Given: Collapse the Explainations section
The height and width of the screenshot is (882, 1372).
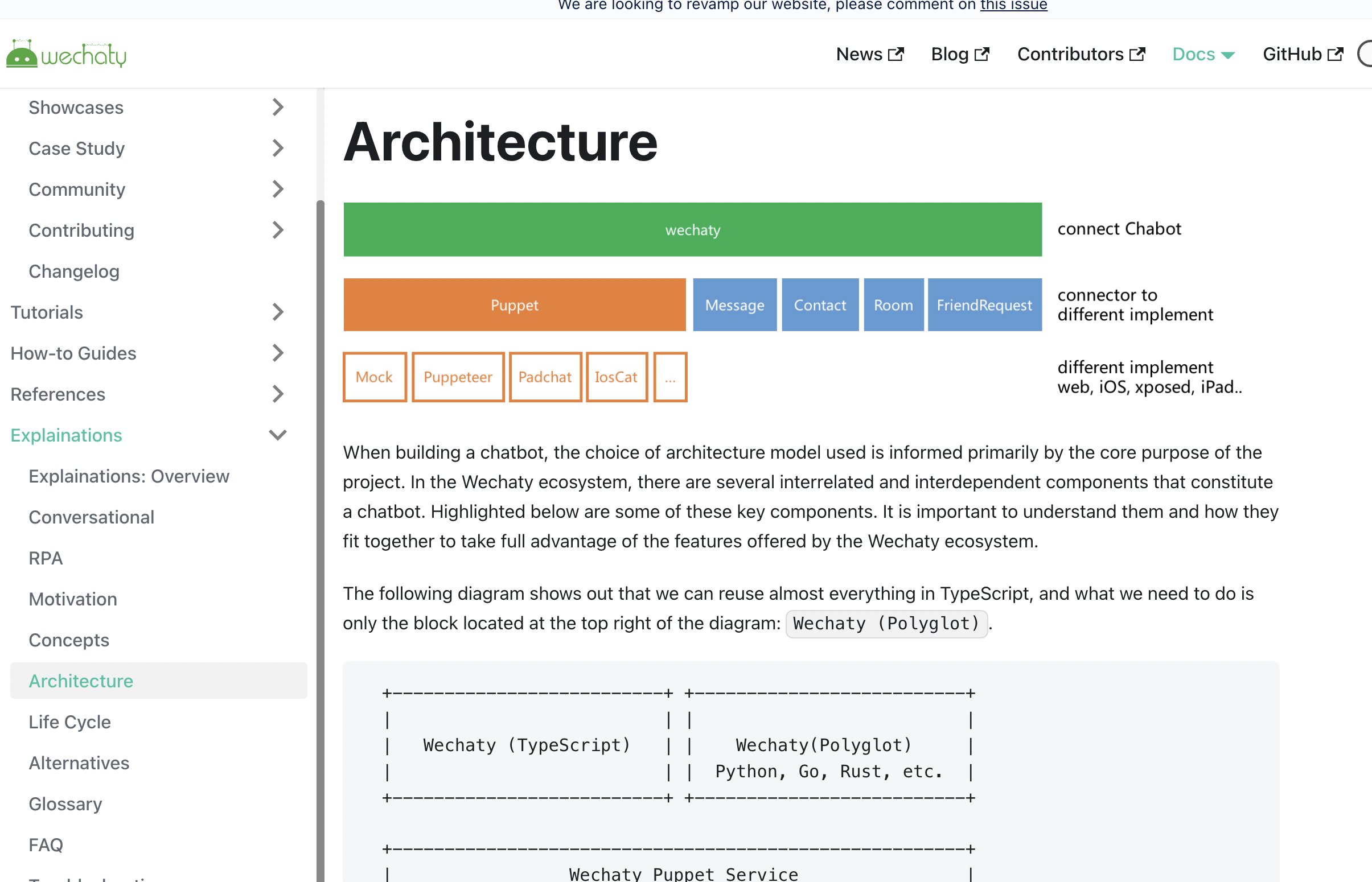Looking at the screenshot, I should click(278, 435).
